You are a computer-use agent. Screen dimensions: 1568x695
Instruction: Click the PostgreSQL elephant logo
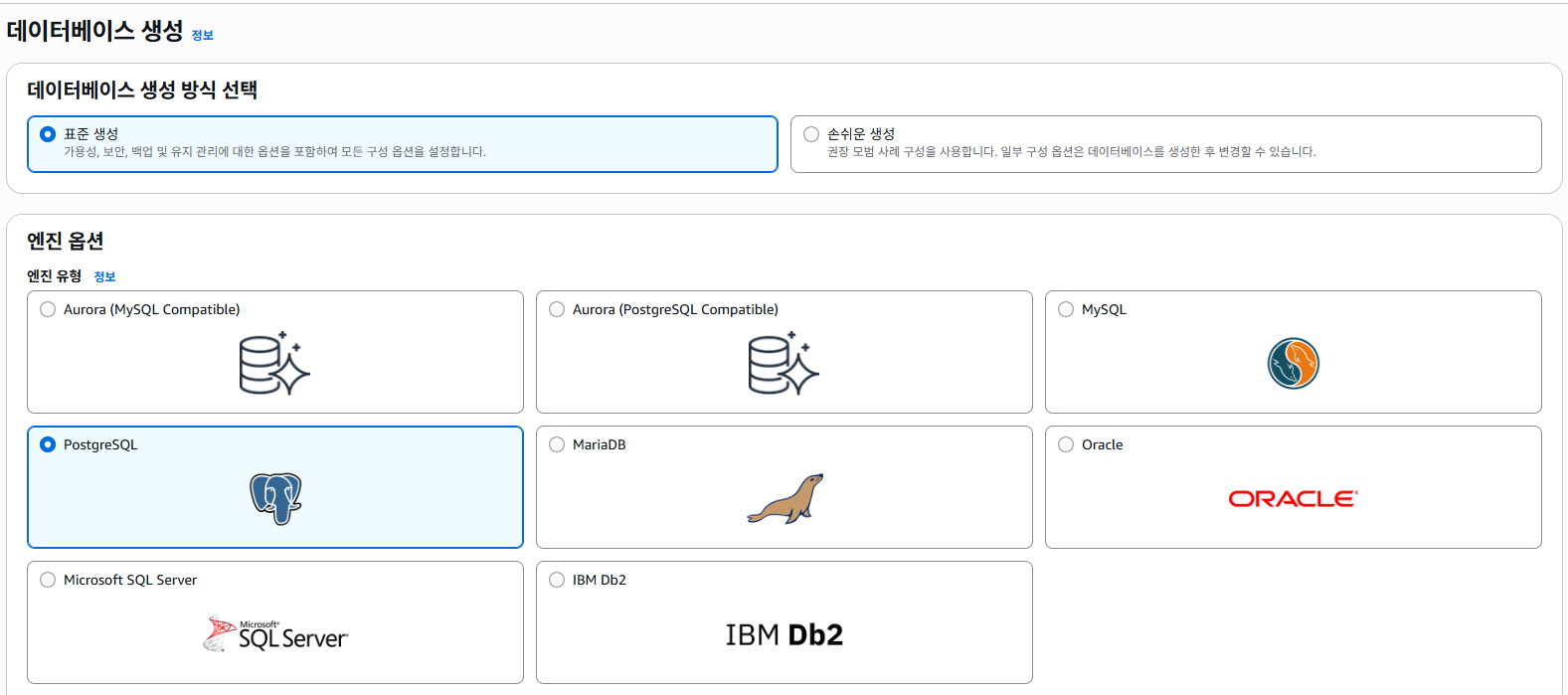click(x=275, y=498)
